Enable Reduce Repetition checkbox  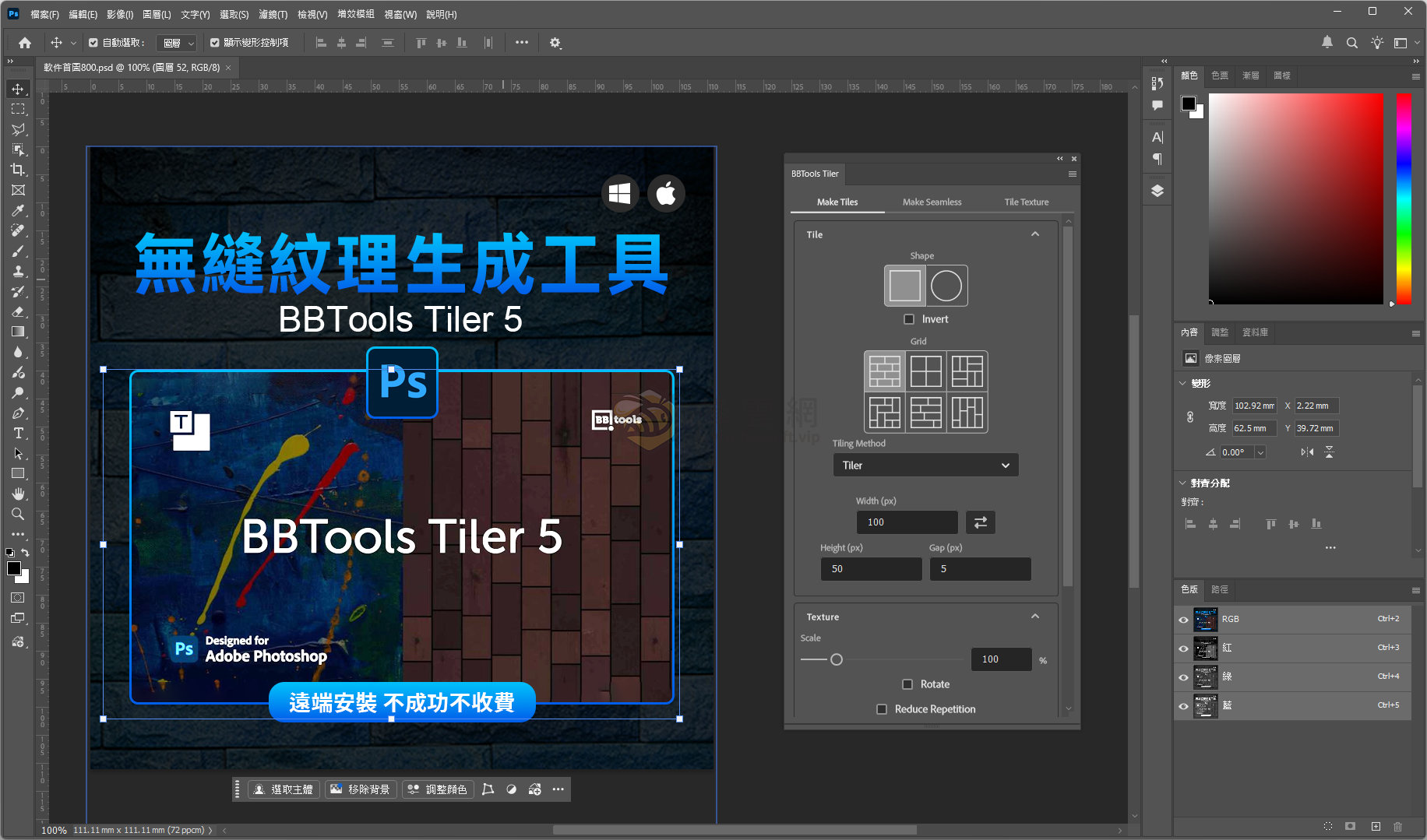tap(882, 709)
